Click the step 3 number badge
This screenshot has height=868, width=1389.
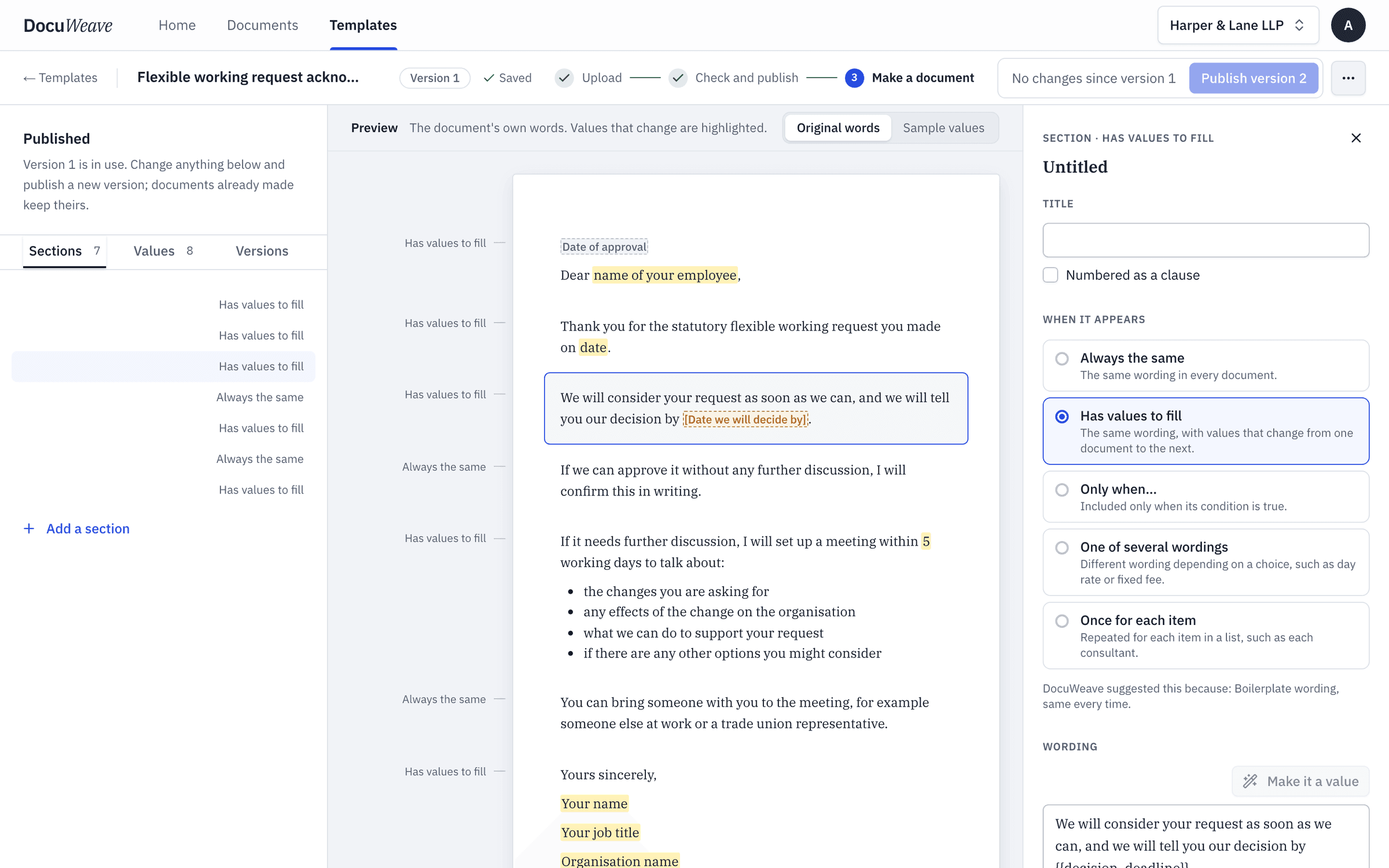tap(854, 78)
